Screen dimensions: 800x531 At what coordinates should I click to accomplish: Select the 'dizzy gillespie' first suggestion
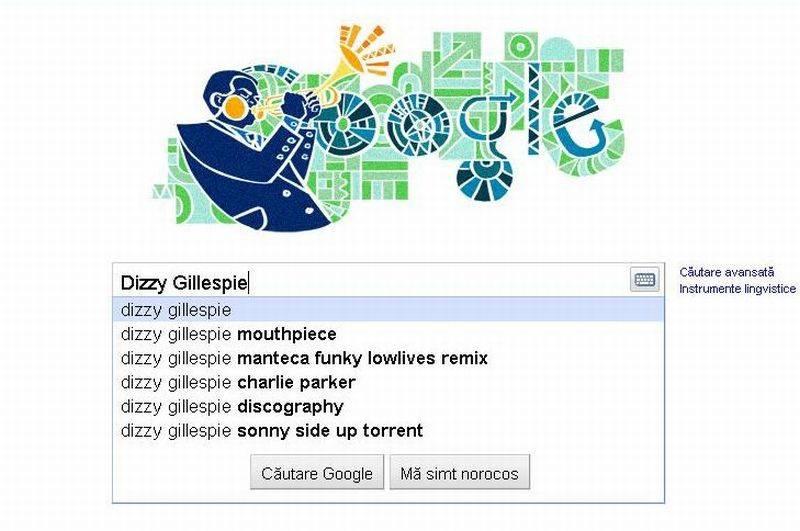[176, 310]
